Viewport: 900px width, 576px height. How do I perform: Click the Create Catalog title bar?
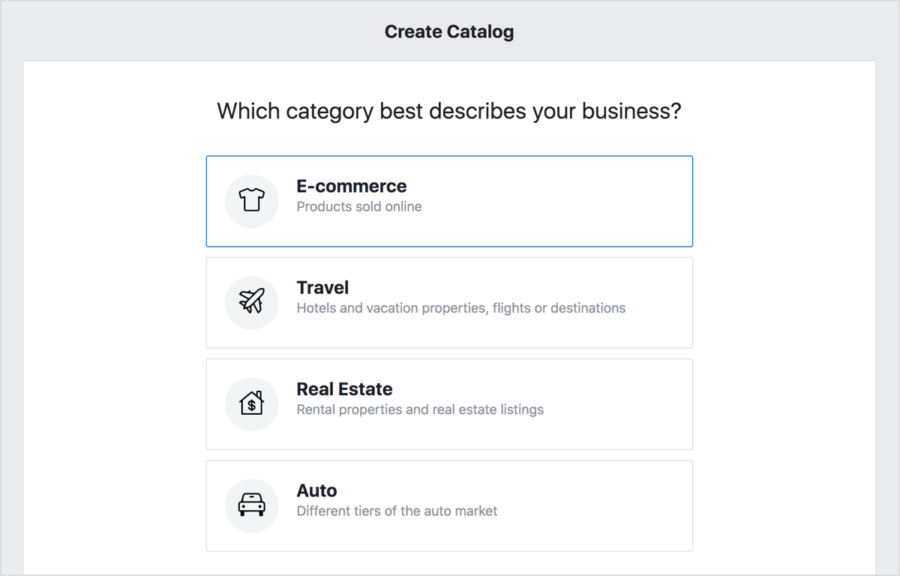(449, 31)
